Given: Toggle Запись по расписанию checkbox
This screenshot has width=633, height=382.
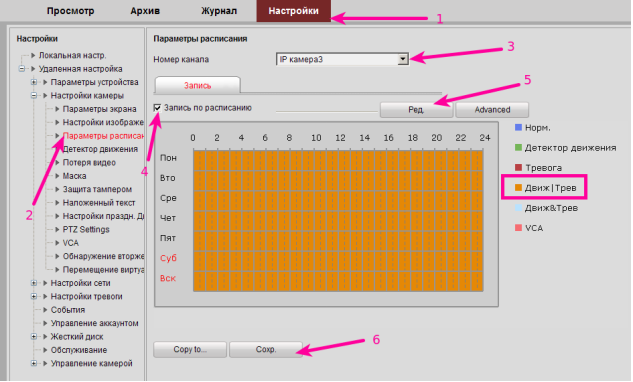Looking at the screenshot, I should (157, 108).
